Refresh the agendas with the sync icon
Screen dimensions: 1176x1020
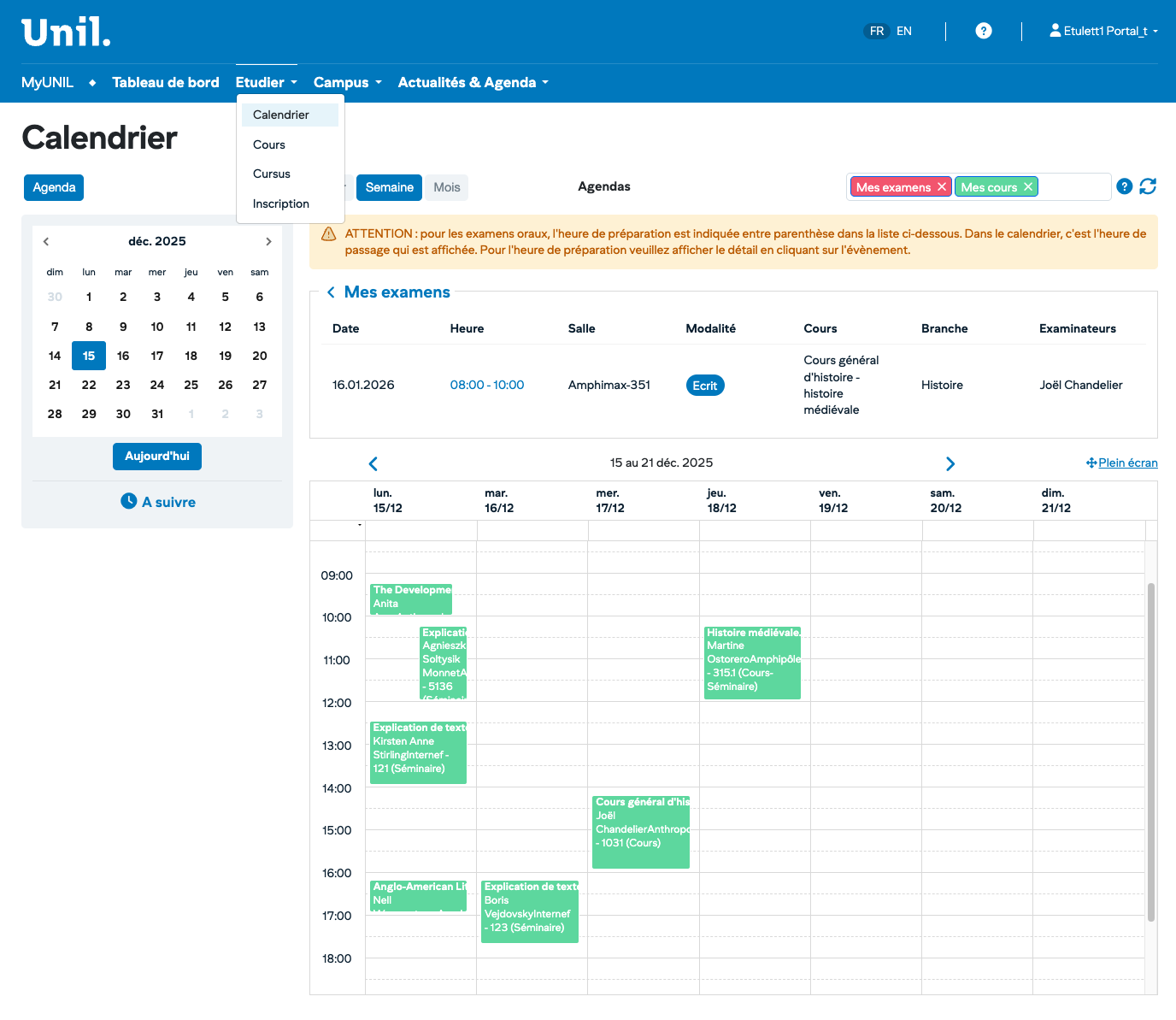(x=1148, y=186)
